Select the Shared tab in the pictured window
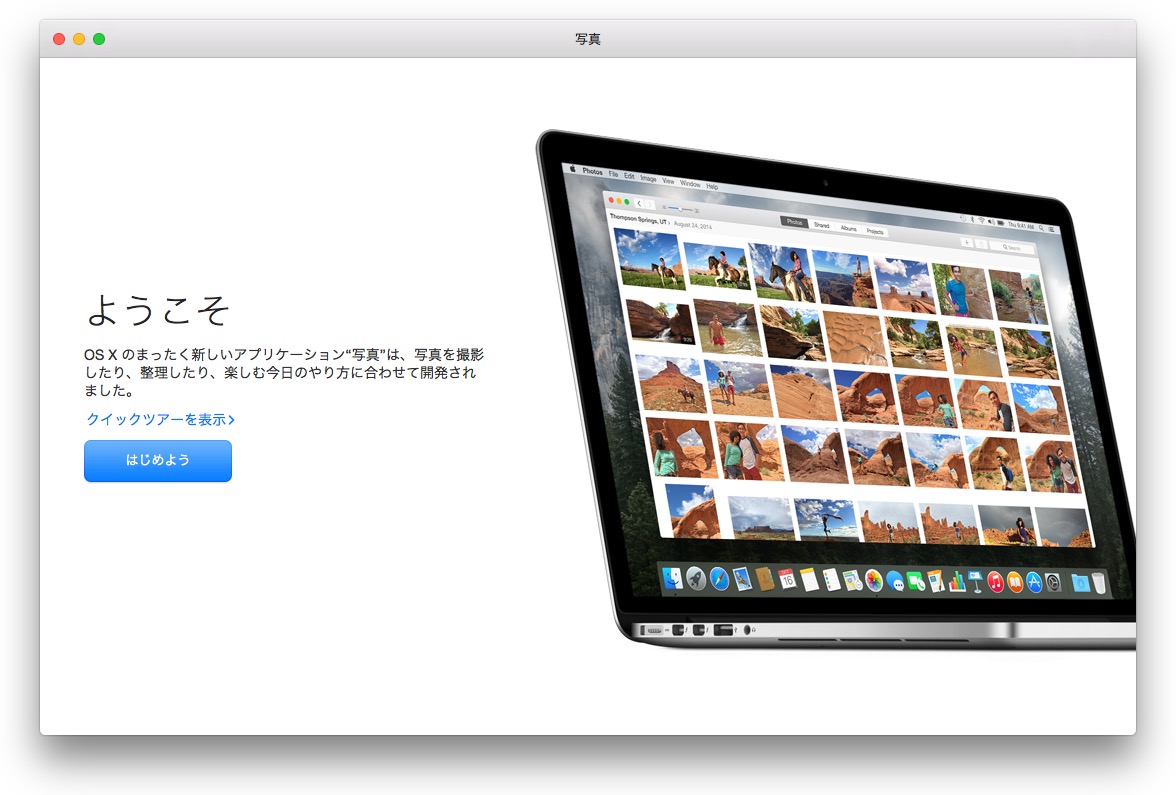 (x=821, y=225)
